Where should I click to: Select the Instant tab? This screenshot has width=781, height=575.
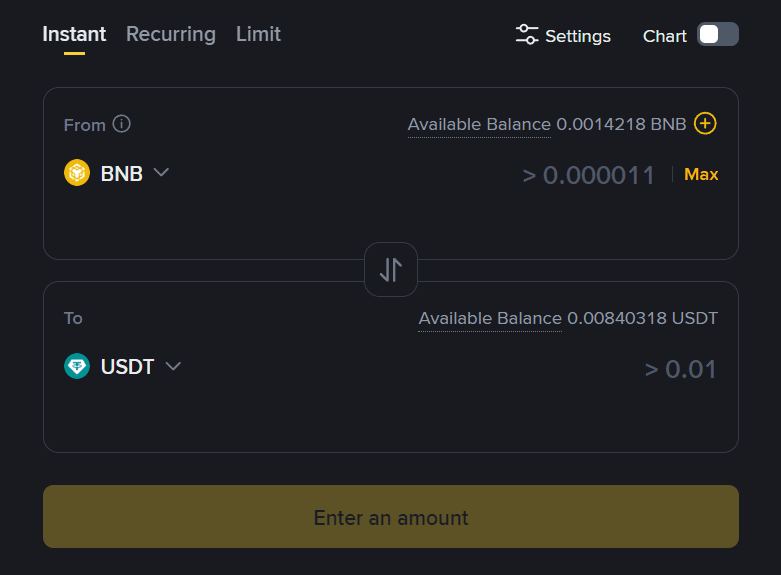[x=74, y=34]
